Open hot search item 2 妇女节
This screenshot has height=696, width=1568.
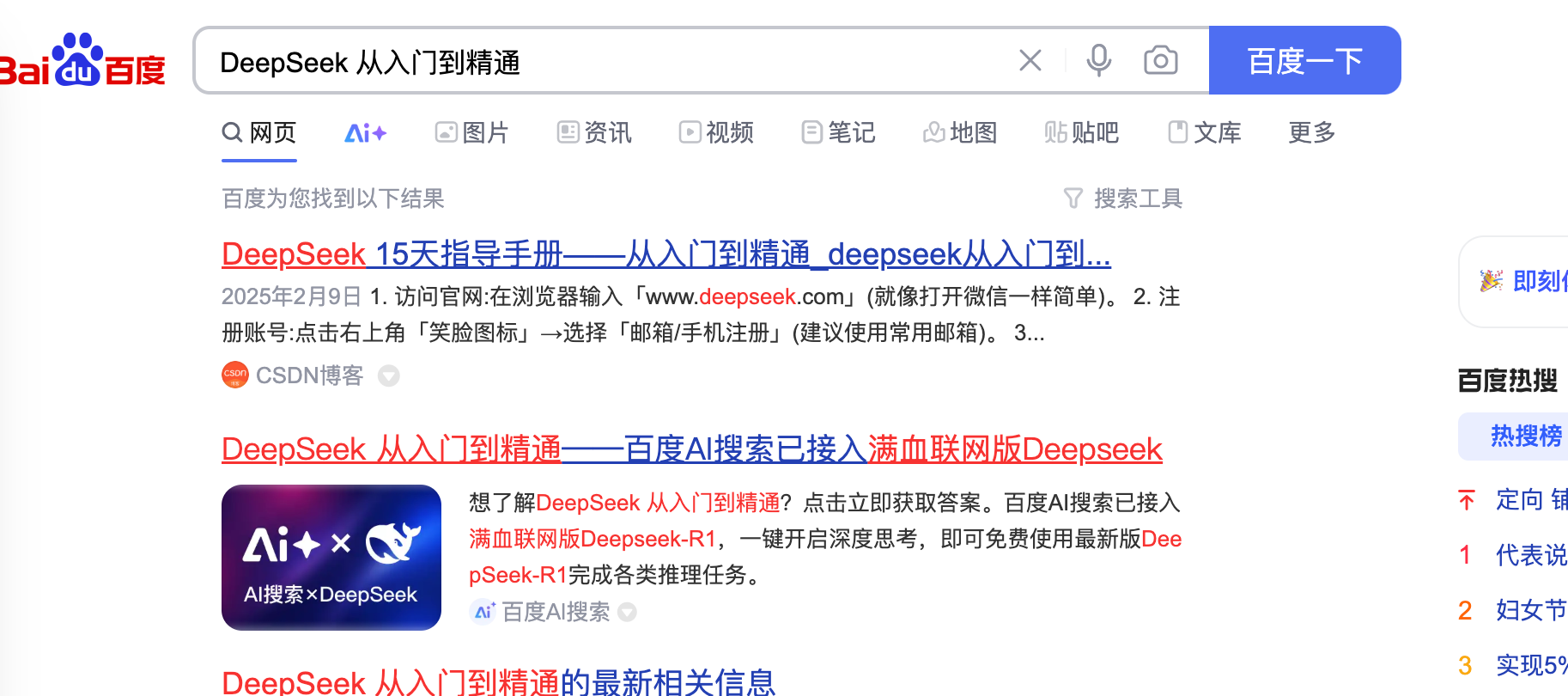click(1515, 610)
